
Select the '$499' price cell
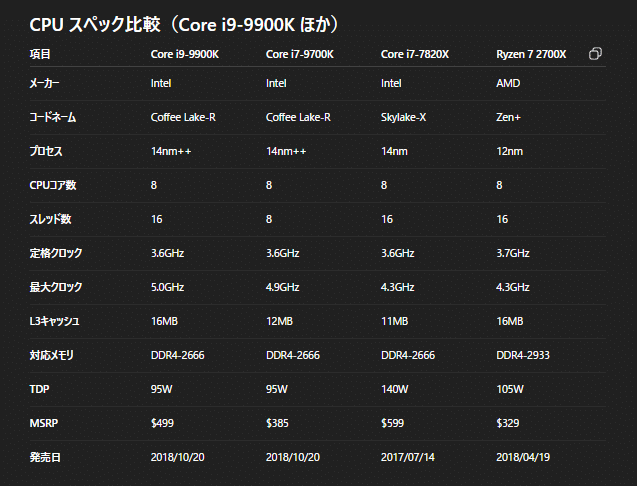pyautogui.click(x=162, y=423)
